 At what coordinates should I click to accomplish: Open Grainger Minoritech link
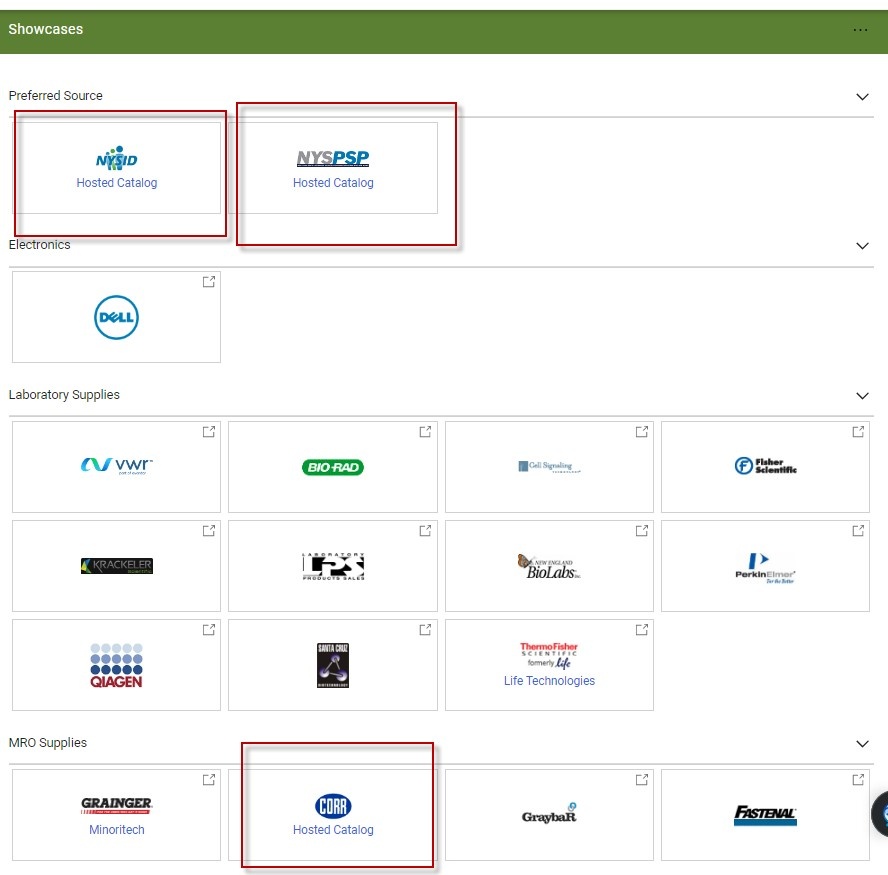coord(116,830)
